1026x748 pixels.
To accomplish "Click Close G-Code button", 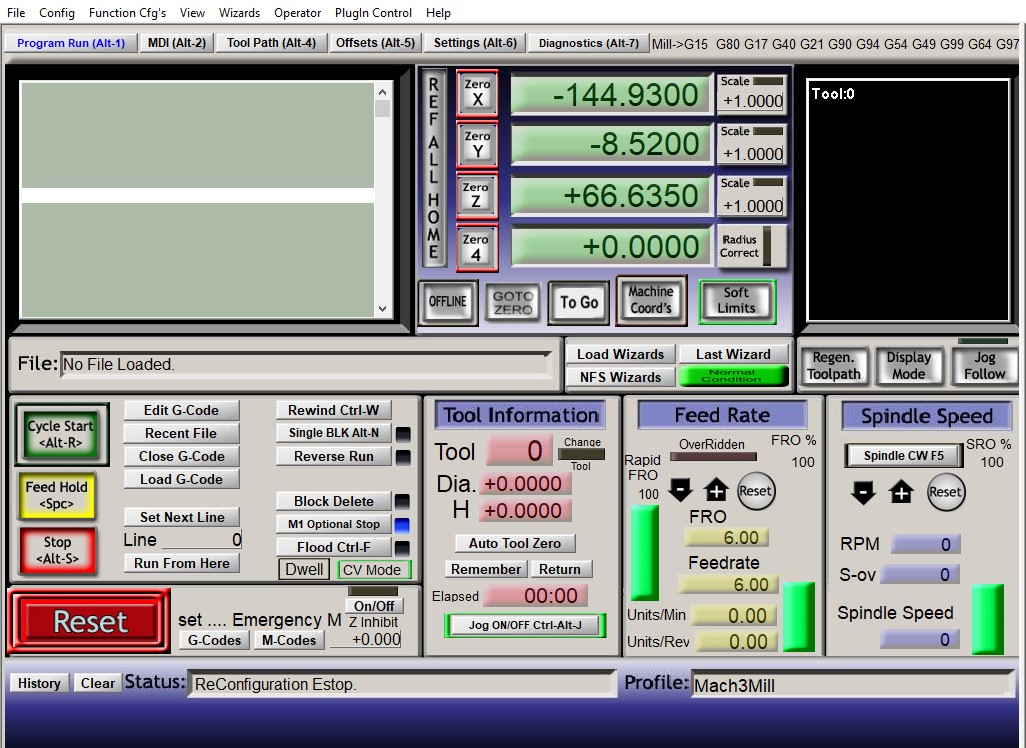I will click(181, 456).
